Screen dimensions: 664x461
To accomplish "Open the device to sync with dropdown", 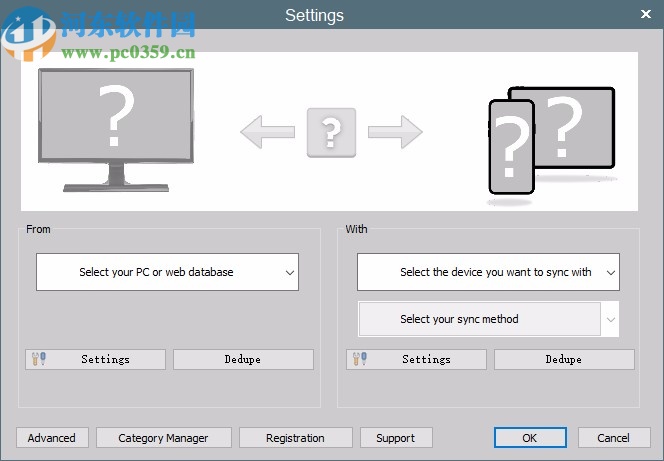I will 488,272.
